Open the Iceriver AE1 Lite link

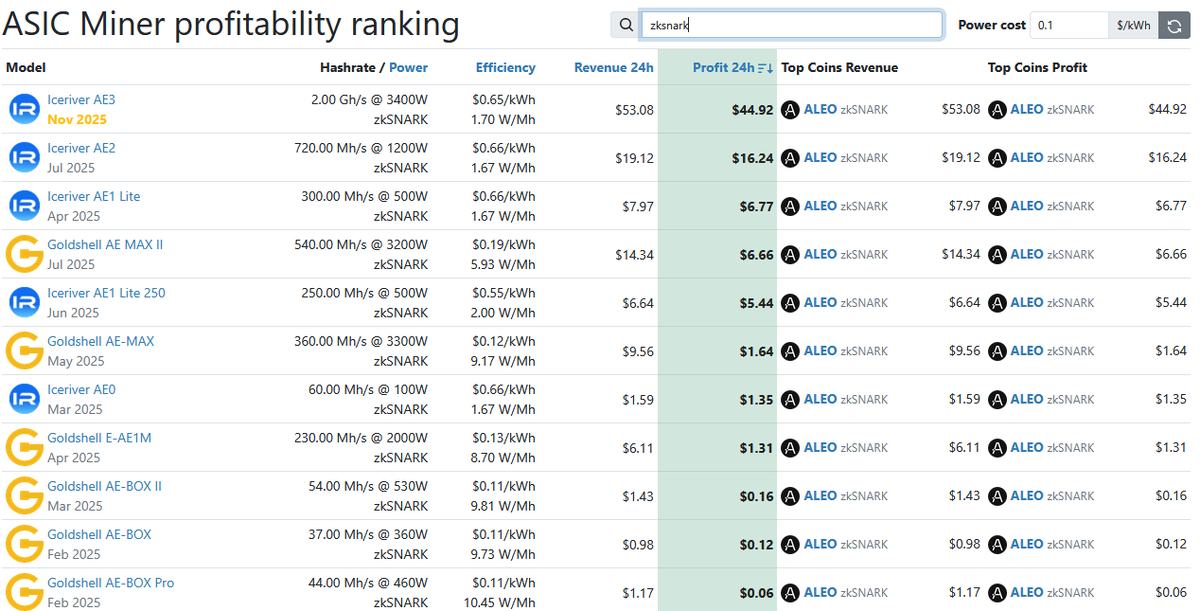coord(94,196)
